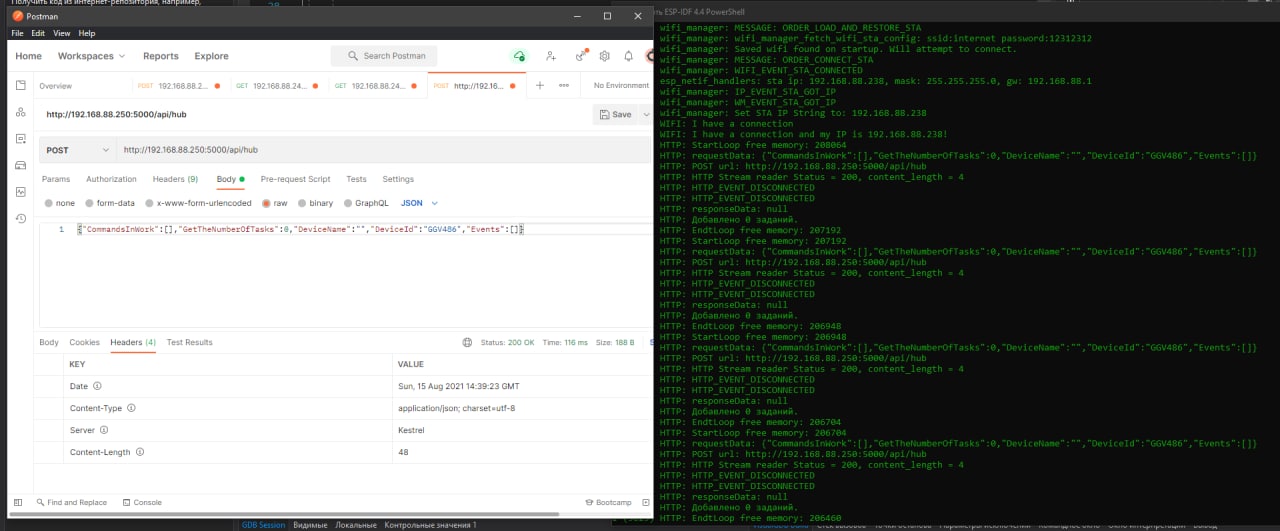1280x531 pixels.
Task: Open the Mock Servers sidebar icon
Action: pyautogui.click(x=20, y=165)
